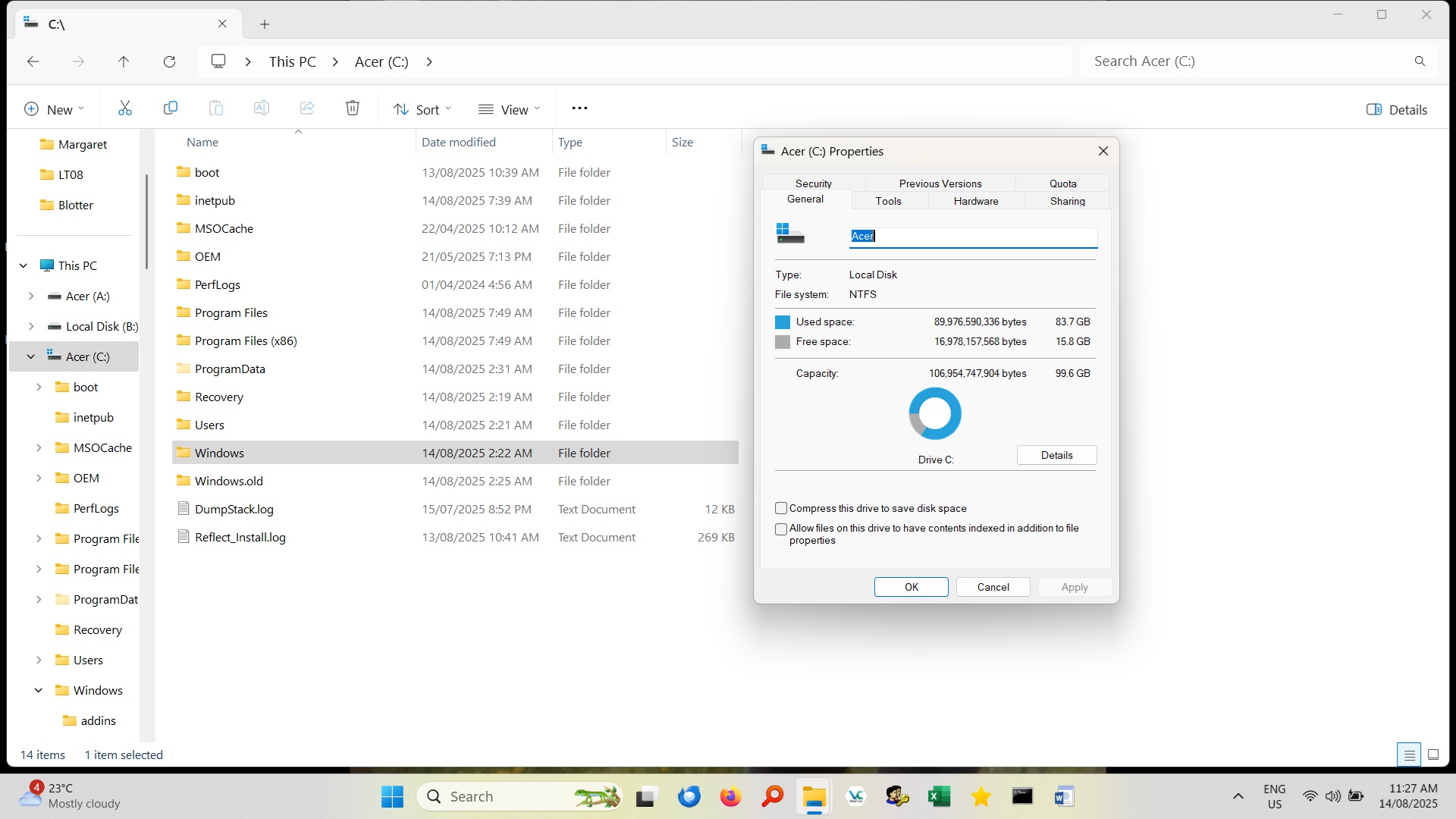Open the Sort dropdown
Viewport: 1456px width, 819px height.
pos(422,108)
